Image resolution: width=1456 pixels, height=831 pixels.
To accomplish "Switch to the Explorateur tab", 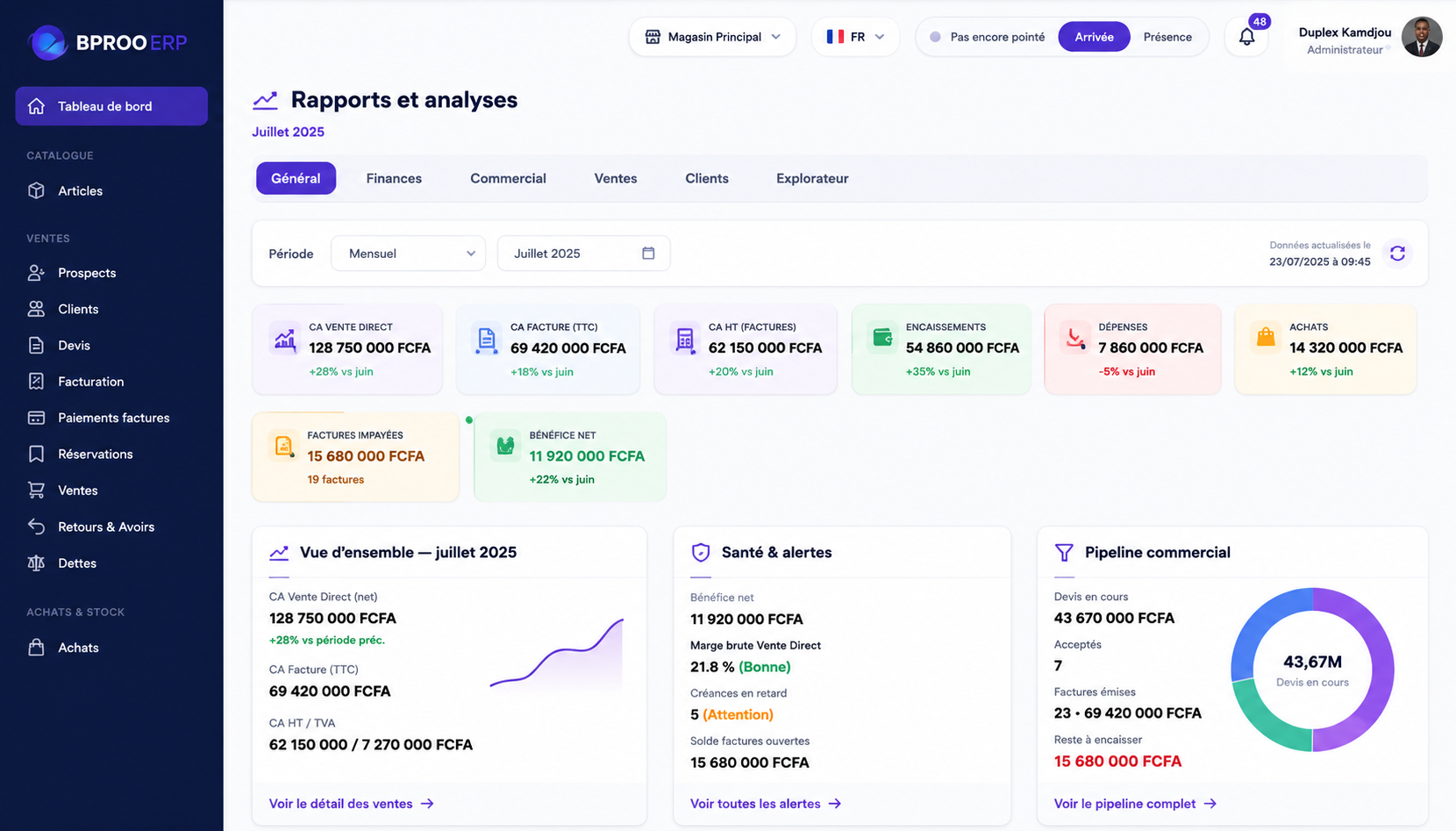I will (x=812, y=178).
